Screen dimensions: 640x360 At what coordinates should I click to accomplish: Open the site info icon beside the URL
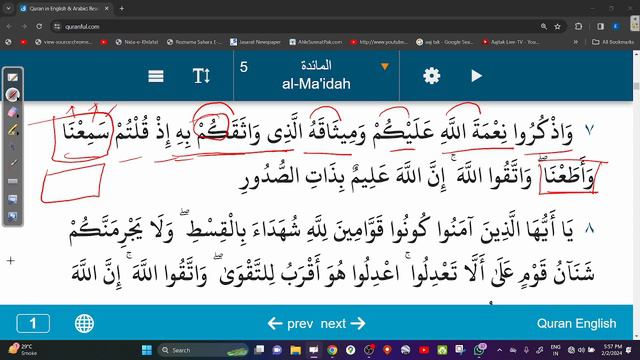click(57, 26)
